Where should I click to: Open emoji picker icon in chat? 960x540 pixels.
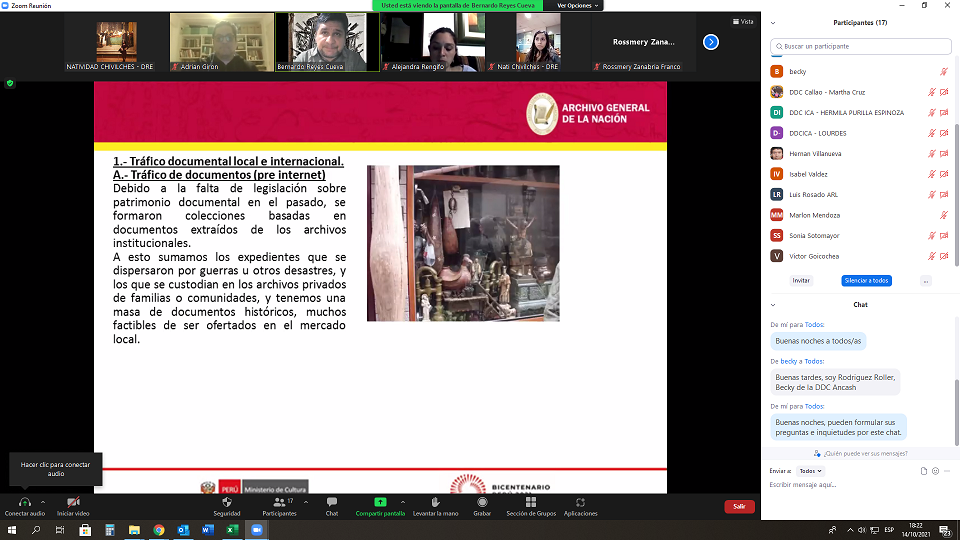coord(936,471)
